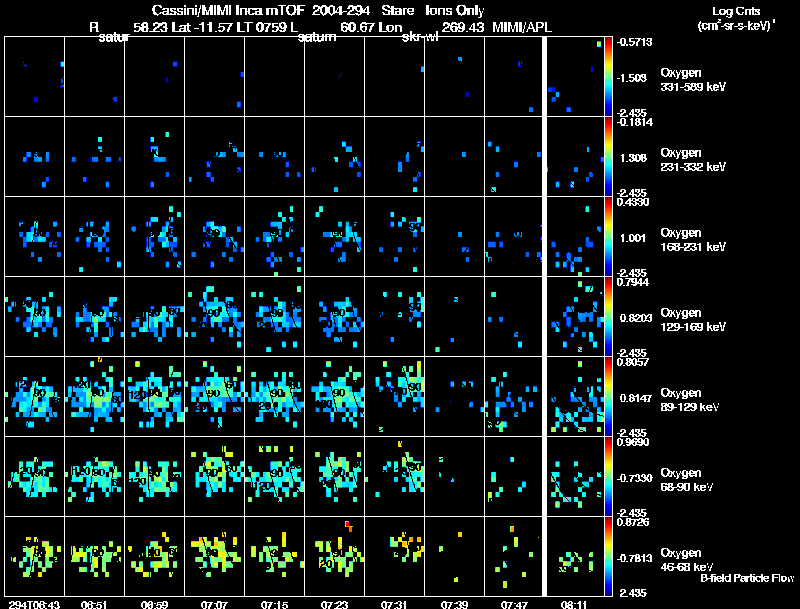Click the Oxygen 231-332 keV row label

[693, 160]
